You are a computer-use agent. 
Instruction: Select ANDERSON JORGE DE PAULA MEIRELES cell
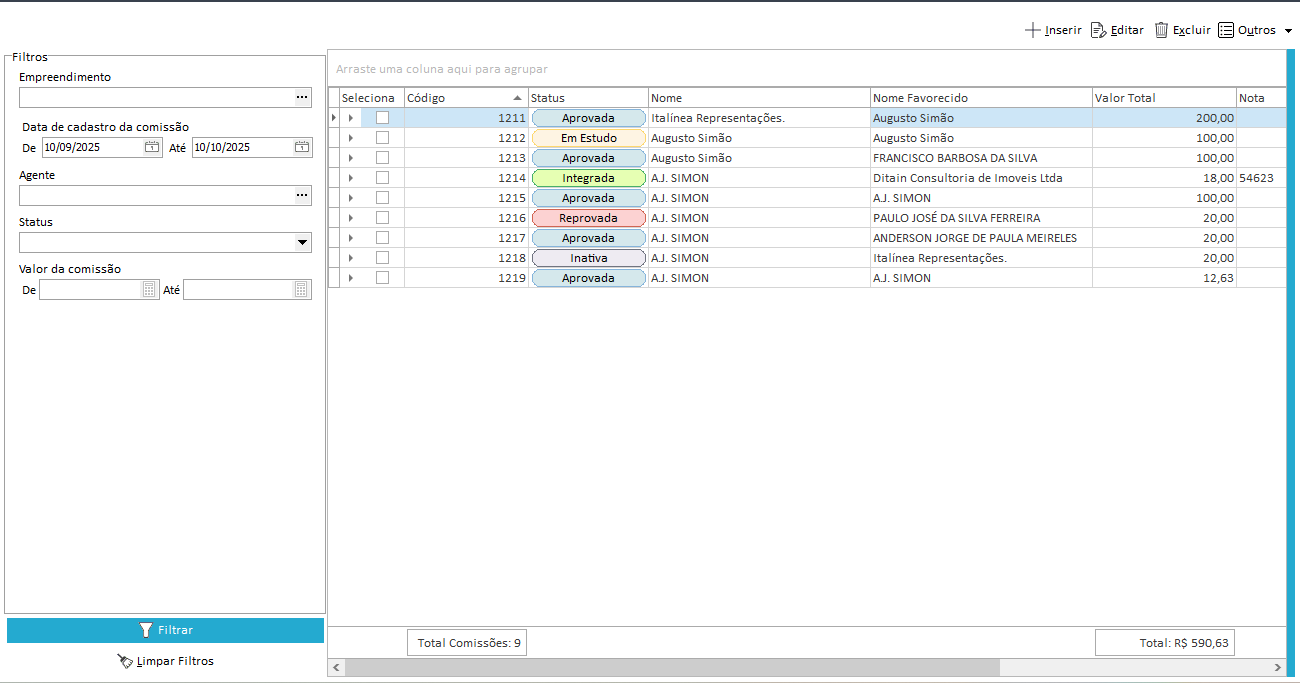coord(981,238)
